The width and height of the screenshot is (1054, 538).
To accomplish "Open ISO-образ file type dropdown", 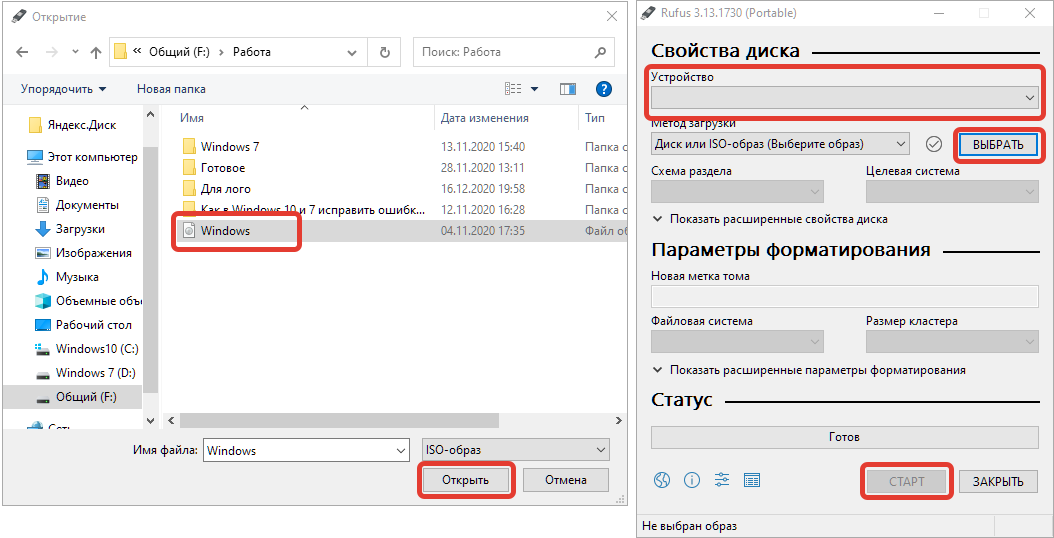I will pos(515,451).
